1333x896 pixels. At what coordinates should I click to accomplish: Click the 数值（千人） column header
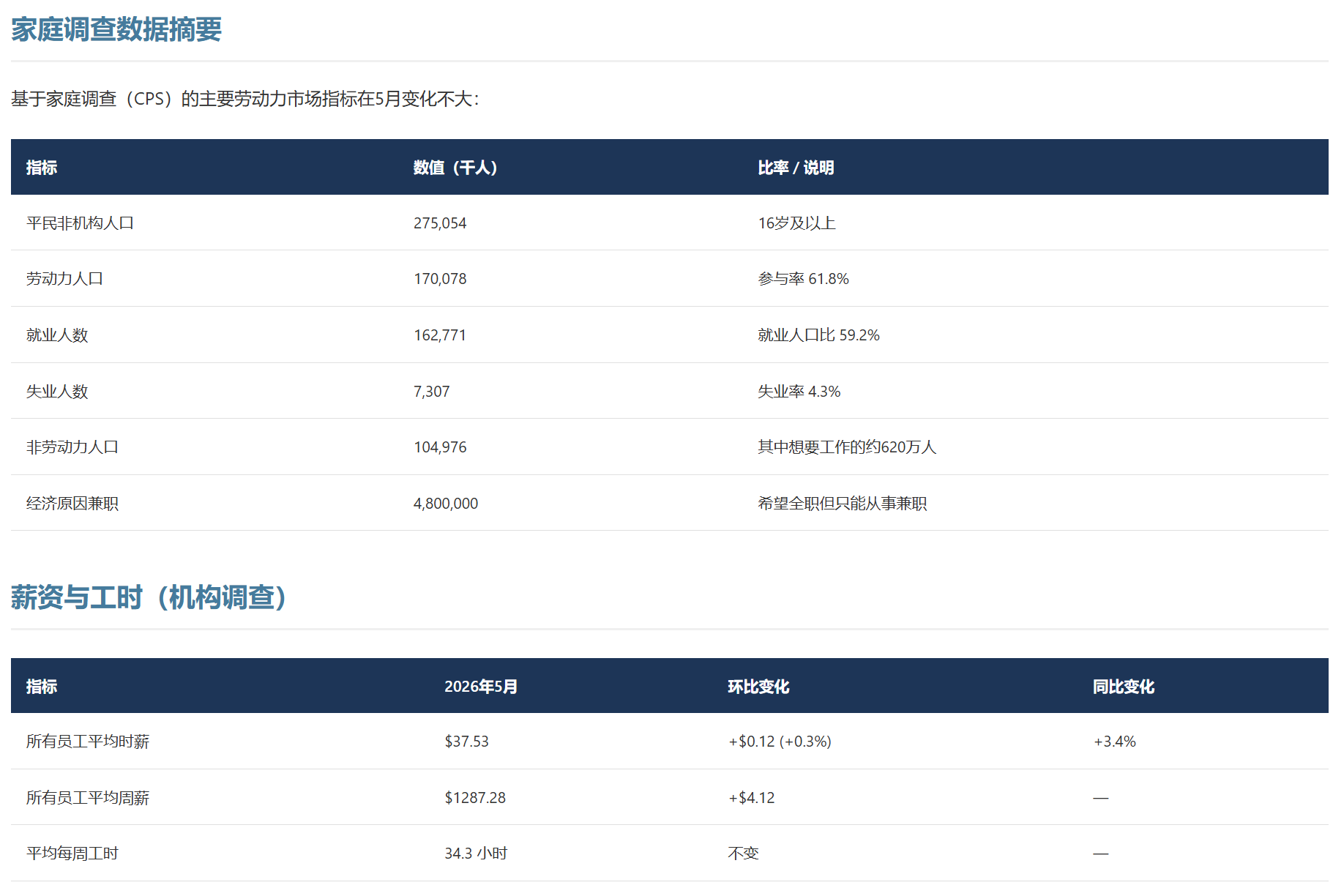(455, 168)
